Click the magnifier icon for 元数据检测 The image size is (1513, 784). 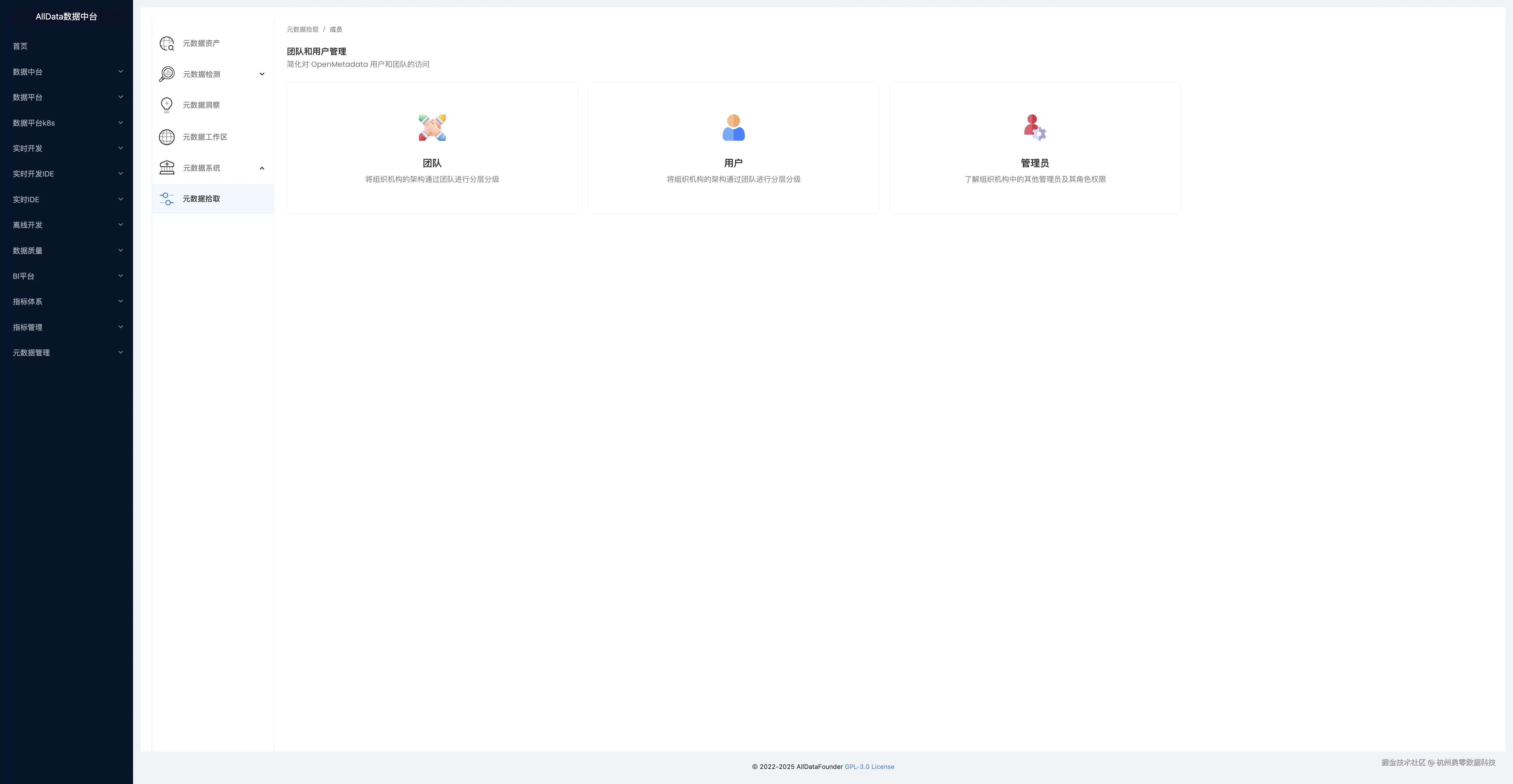pyautogui.click(x=167, y=74)
